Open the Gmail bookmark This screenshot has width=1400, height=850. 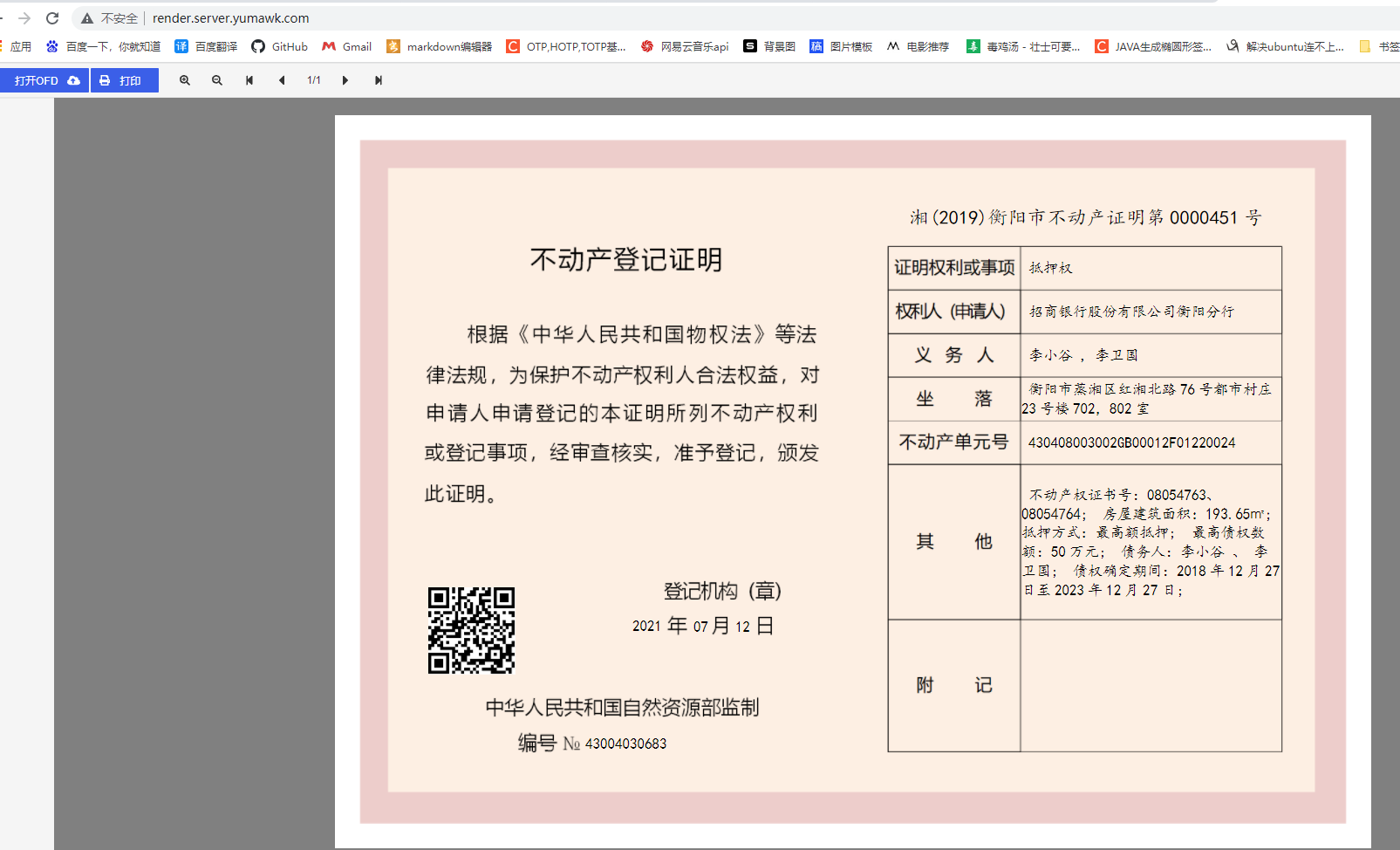pyautogui.click(x=347, y=46)
